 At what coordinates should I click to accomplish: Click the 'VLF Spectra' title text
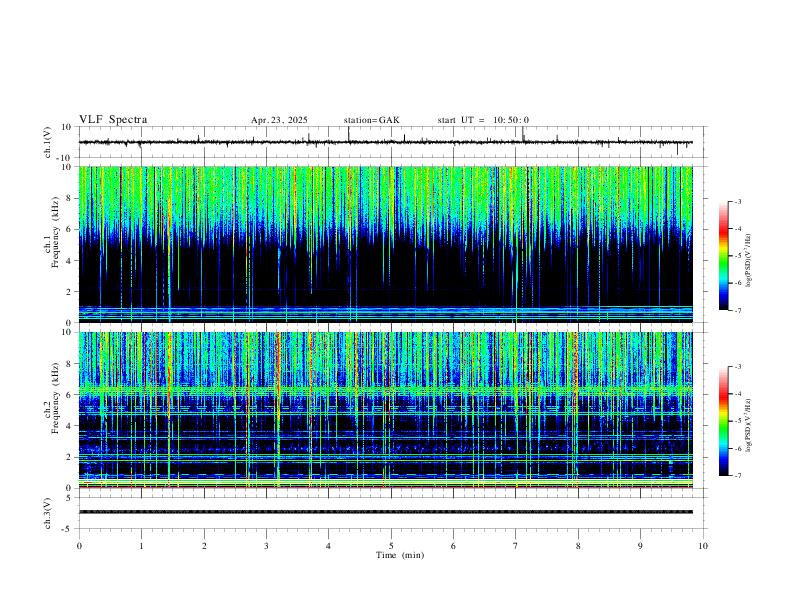click(113, 120)
